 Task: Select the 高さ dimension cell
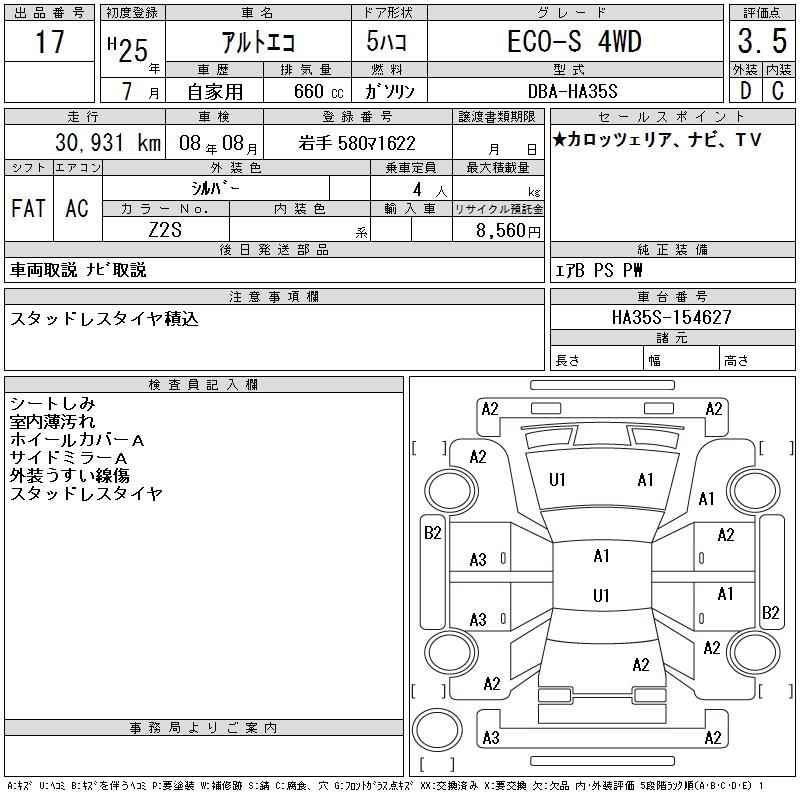click(758, 358)
